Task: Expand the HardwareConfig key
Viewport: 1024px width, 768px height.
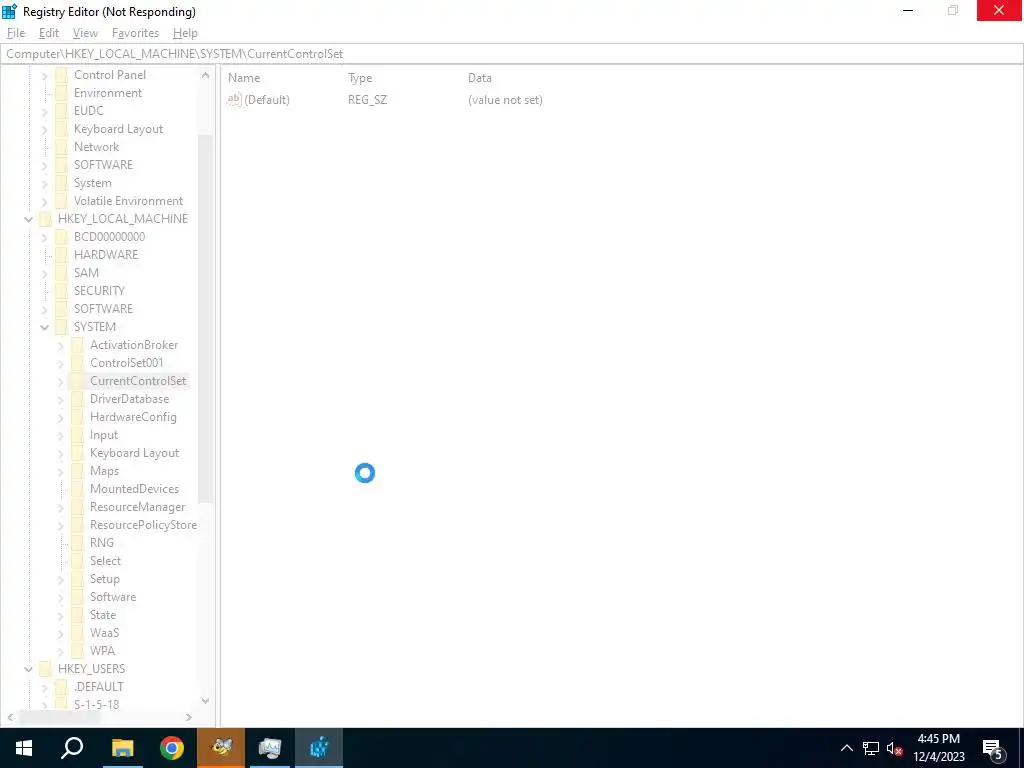Action: click(61, 417)
